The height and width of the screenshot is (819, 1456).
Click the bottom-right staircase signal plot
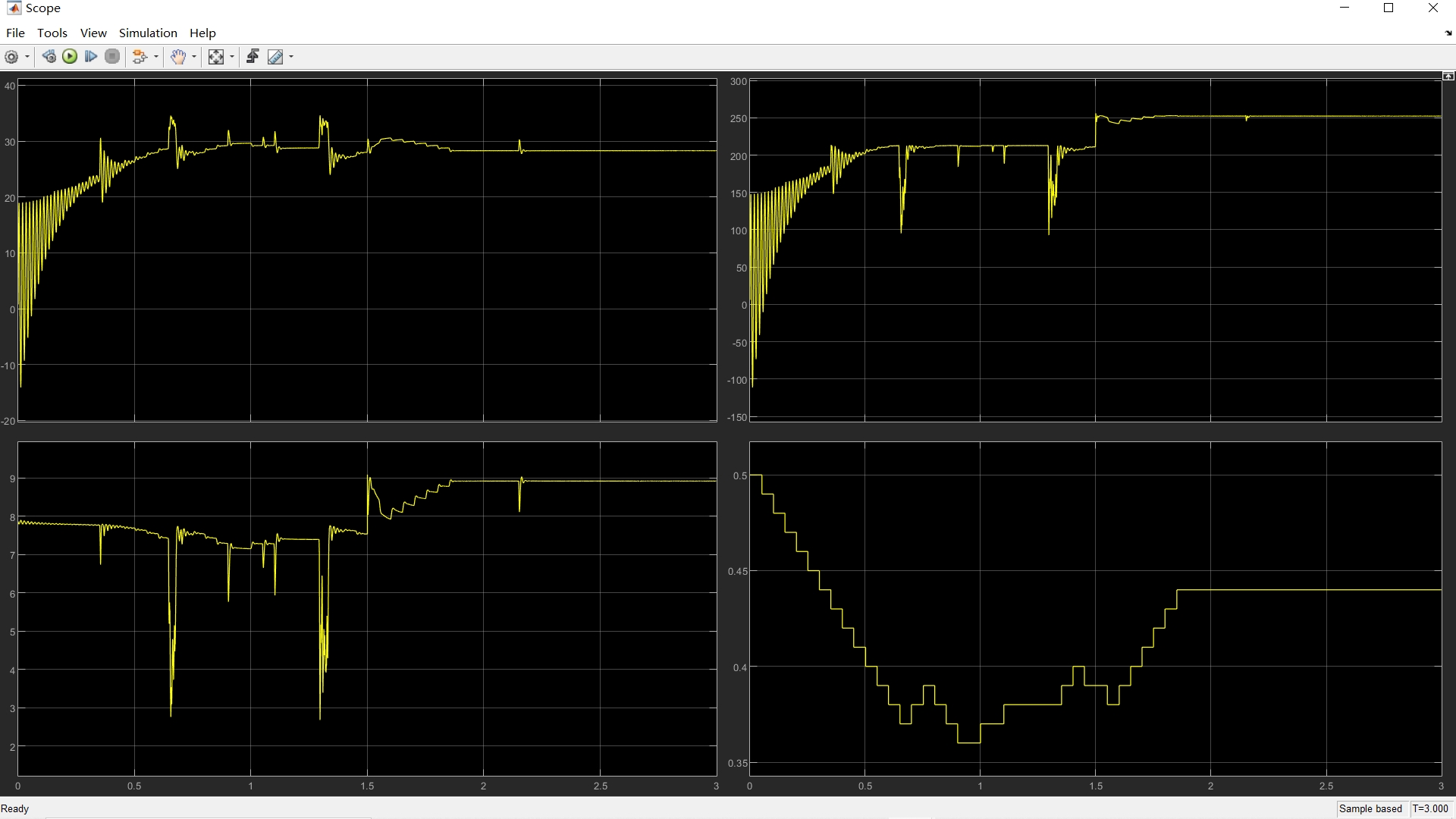[1095, 608]
